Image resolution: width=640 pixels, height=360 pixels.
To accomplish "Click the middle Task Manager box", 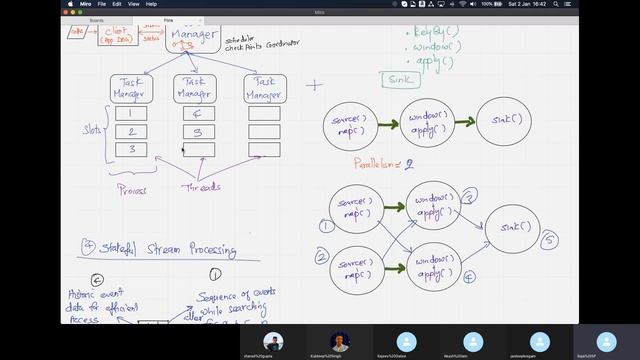I will point(195,89).
